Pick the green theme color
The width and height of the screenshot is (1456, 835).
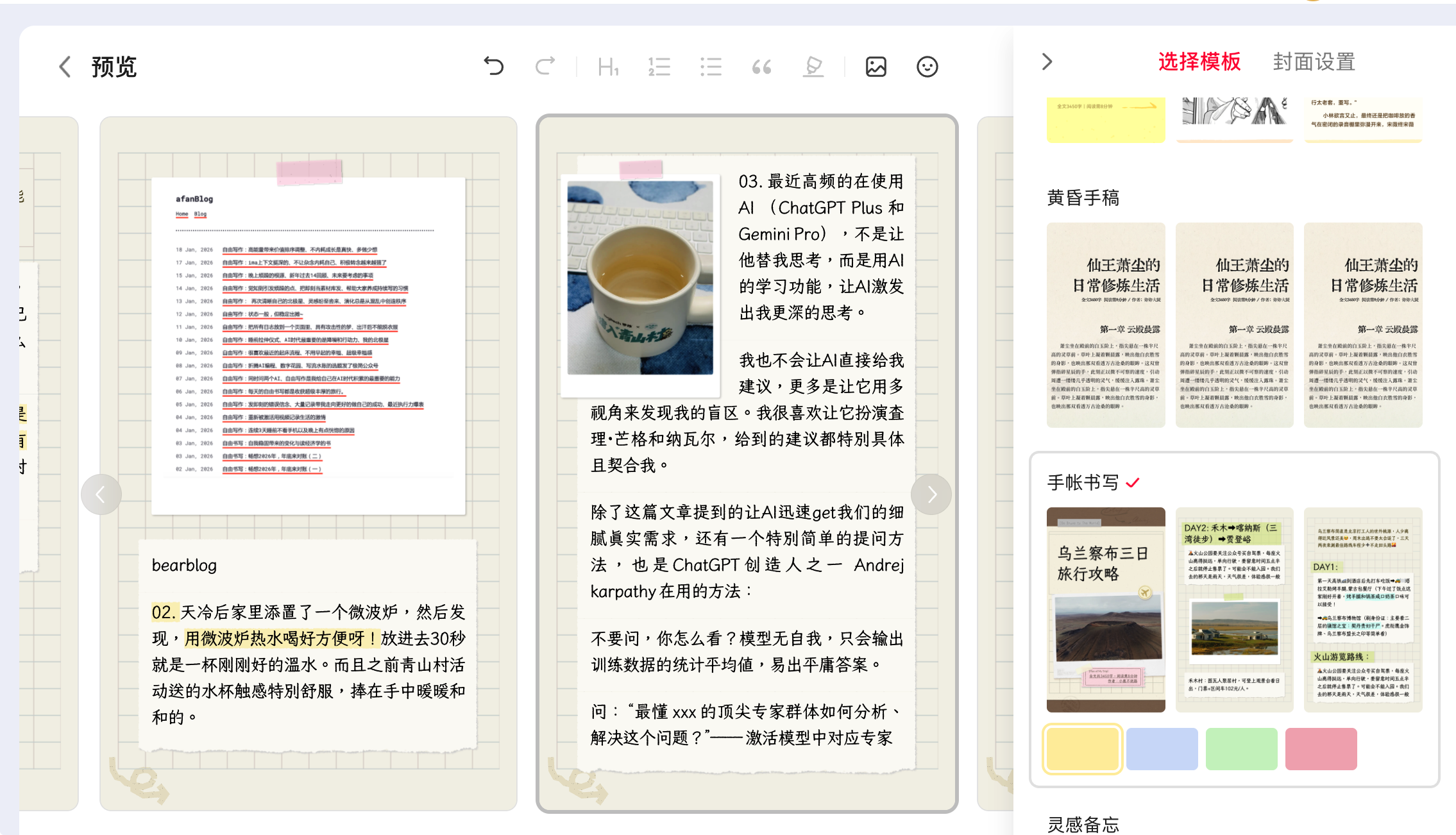[x=1241, y=748]
